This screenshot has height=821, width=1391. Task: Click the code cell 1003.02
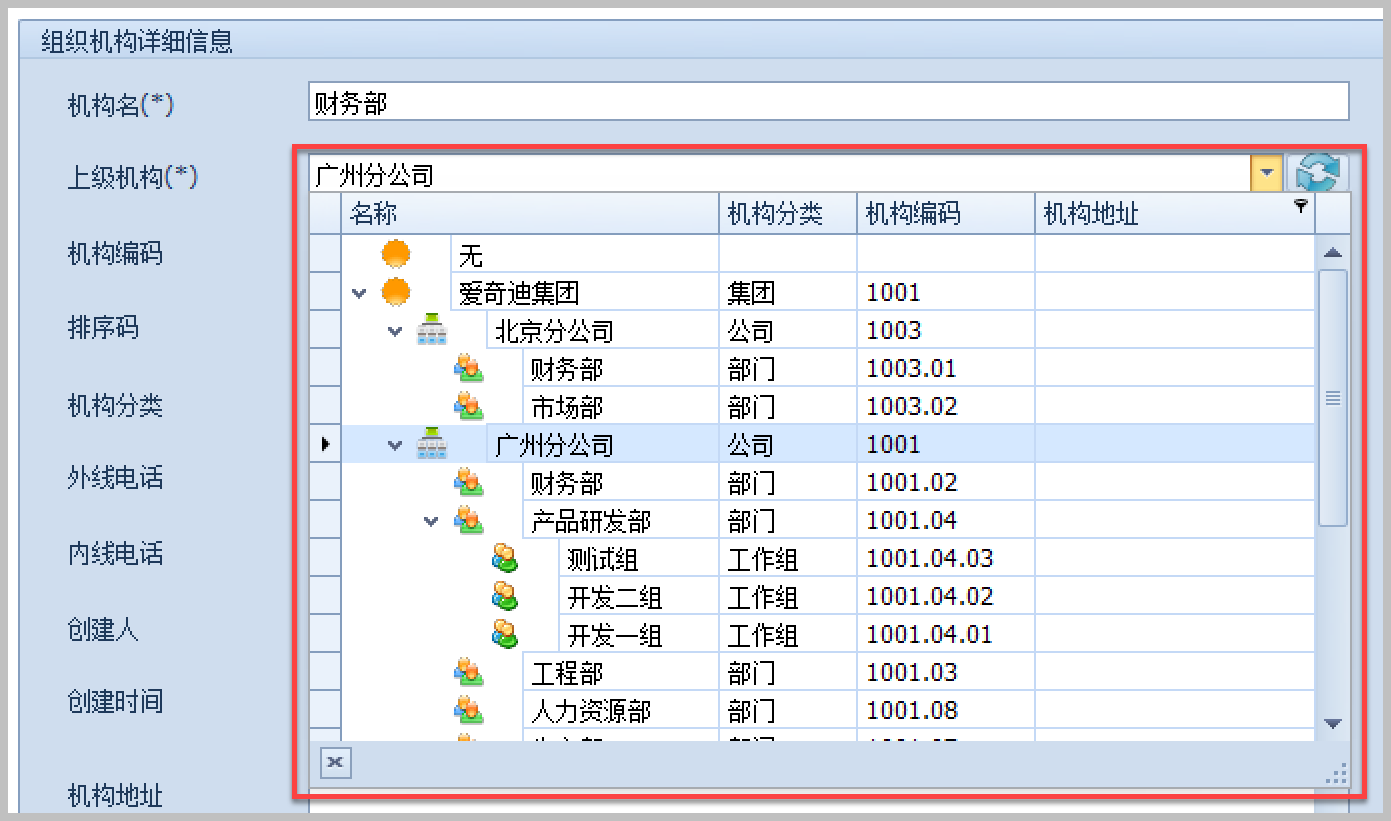(946, 407)
